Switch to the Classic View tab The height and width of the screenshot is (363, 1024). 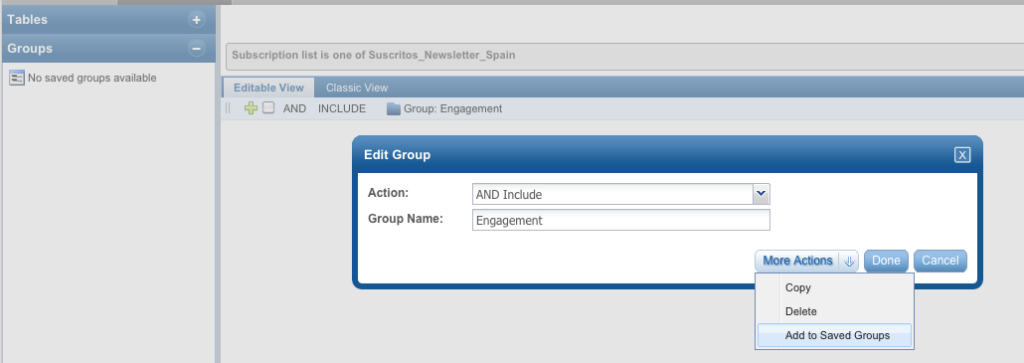click(357, 87)
